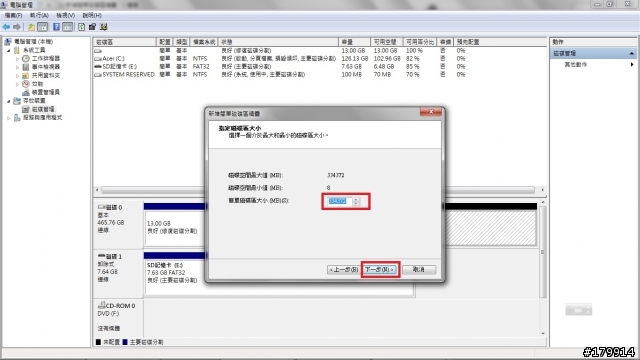Select SYSTEM RESERVED volume row
Image resolution: width=640 pixels, height=360 pixels.
click(x=281, y=75)
